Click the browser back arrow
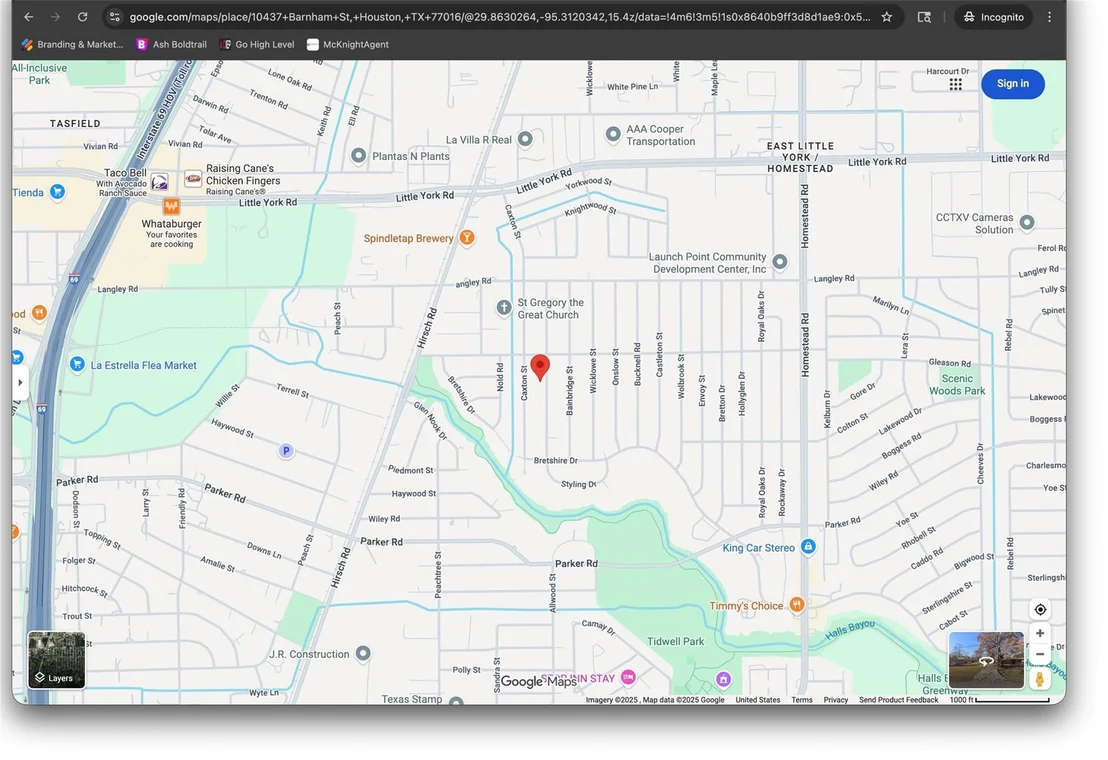The image size is (1108, 760). point(28,17)
